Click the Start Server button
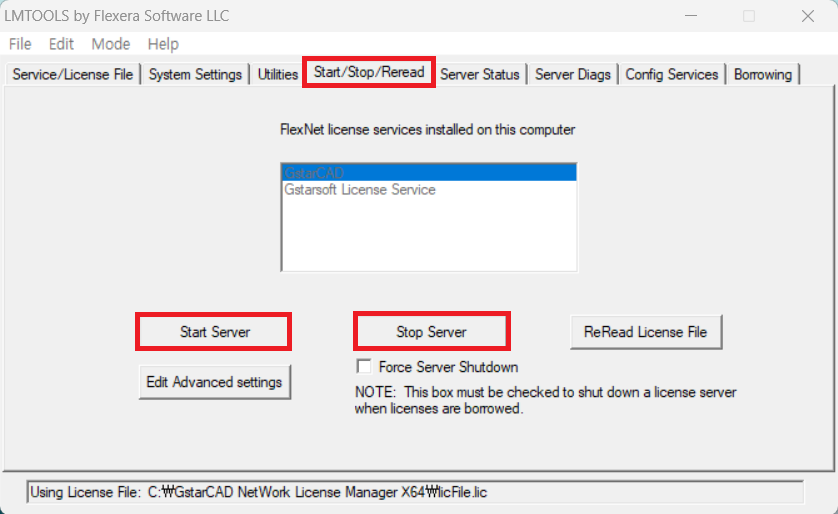This screenshot has width=838, height=514. [x=214, y=332]
